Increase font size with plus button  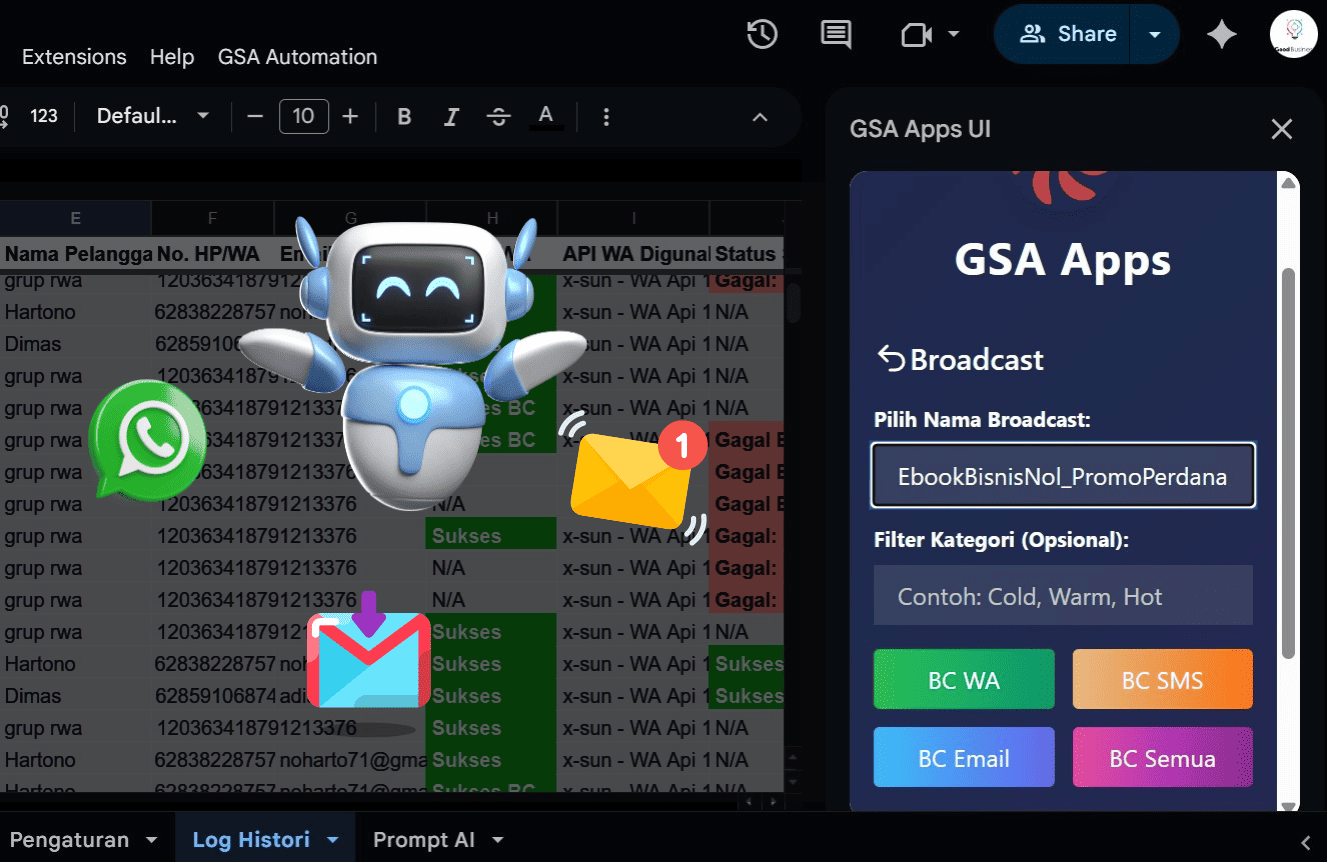(x=350, y=116)
